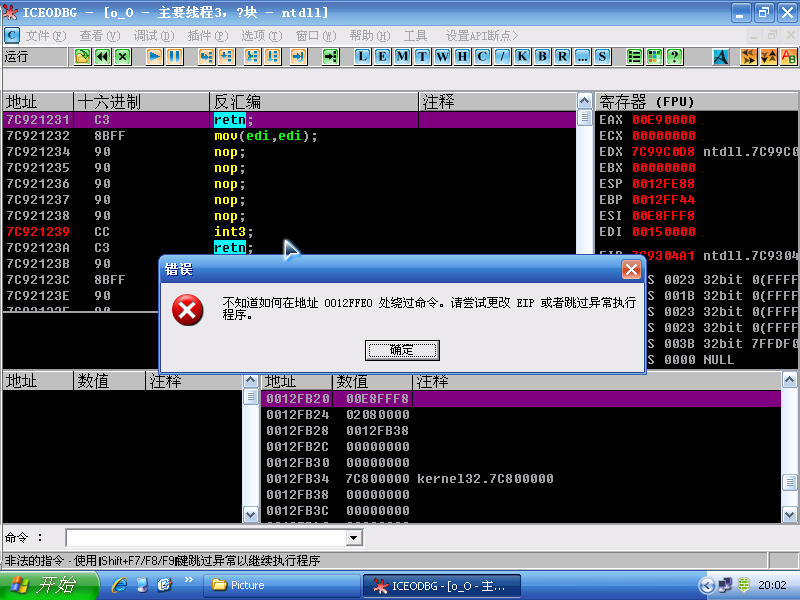The image size is (800, 600).
Task: Select ESP register value 0012FE88
Action: pos(663,184)
